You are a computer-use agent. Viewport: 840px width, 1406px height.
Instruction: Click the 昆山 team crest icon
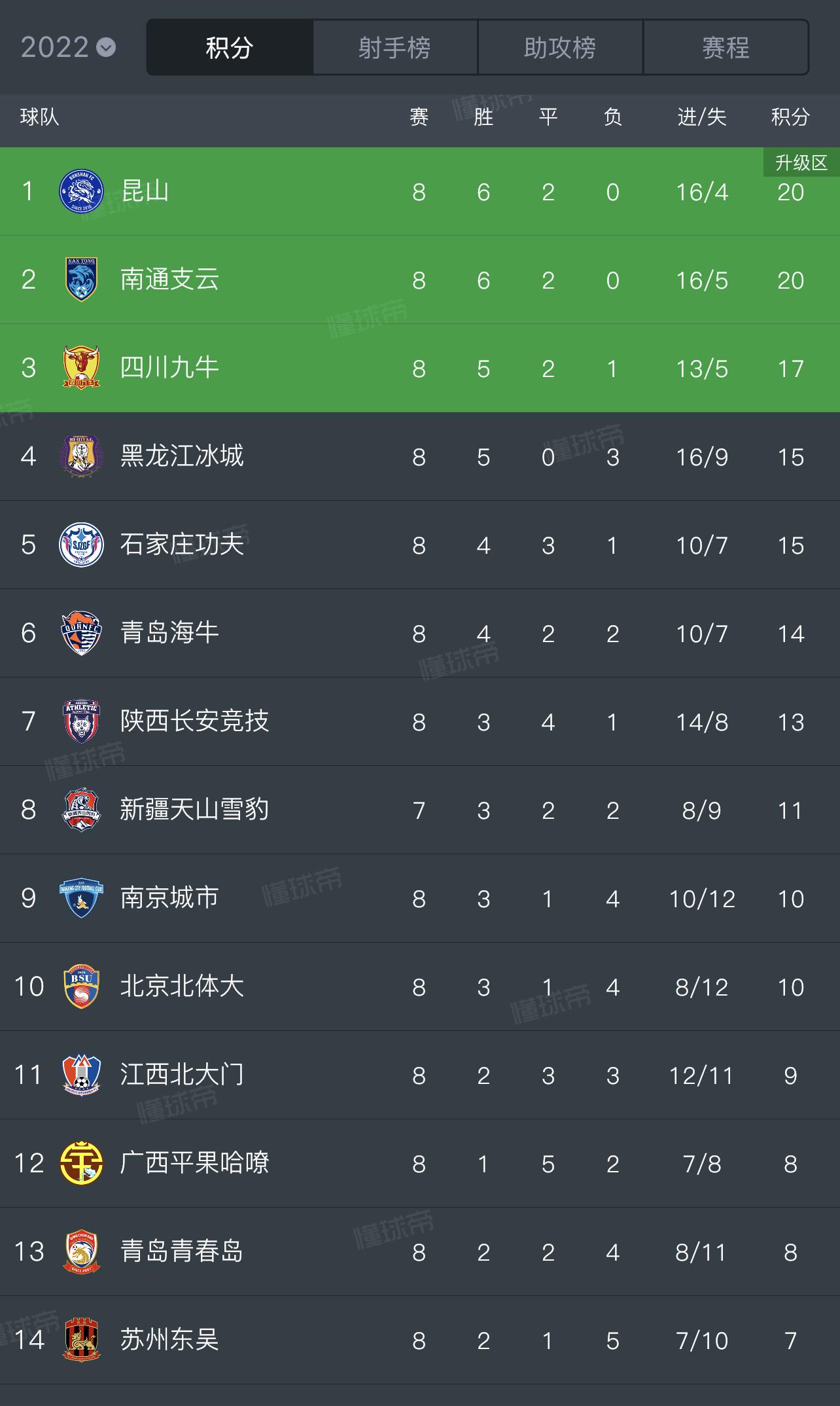pyautogui.click(x=81, y=191)
